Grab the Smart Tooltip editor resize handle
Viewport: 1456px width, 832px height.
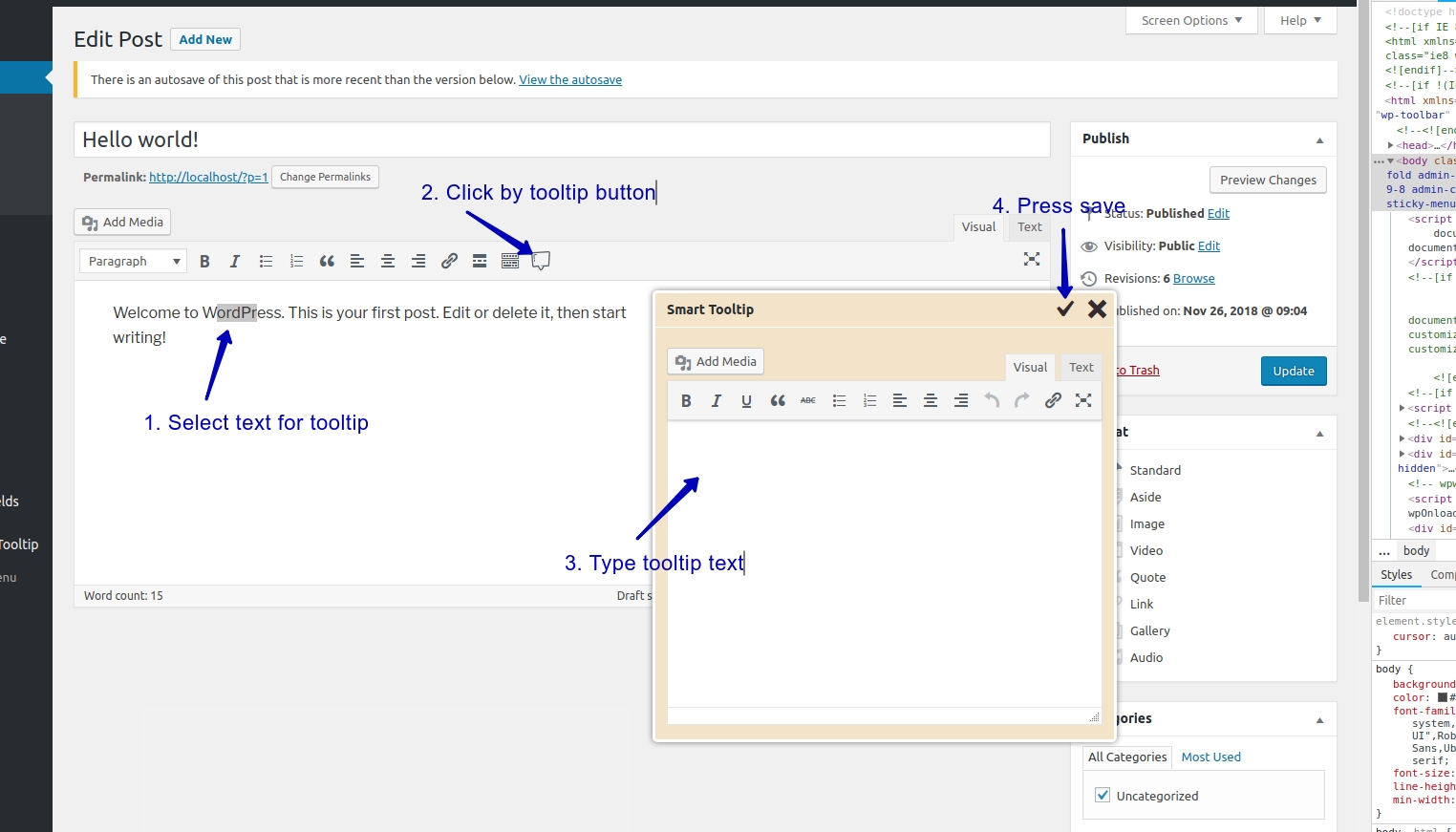point(1094,716)
